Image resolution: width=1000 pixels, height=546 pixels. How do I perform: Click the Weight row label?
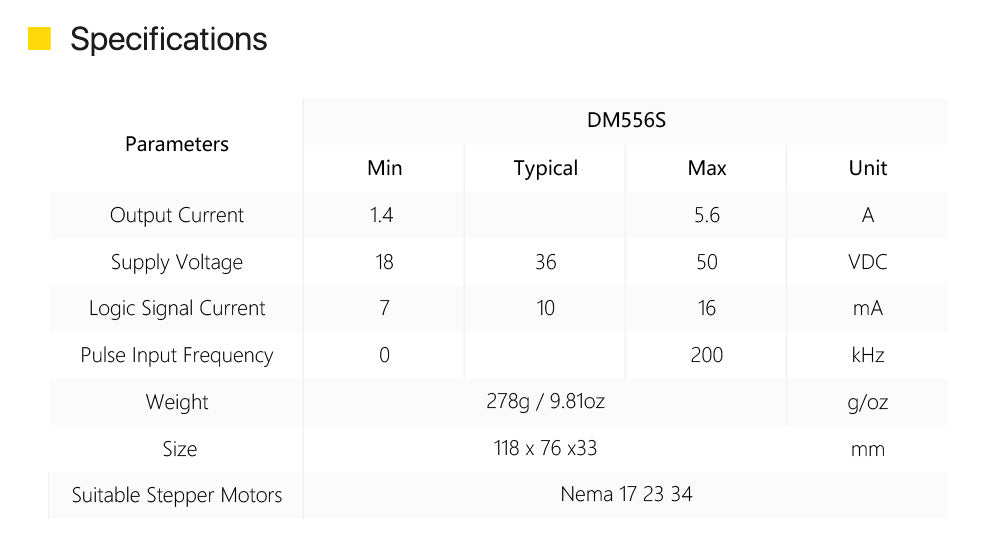click(177, 402)
